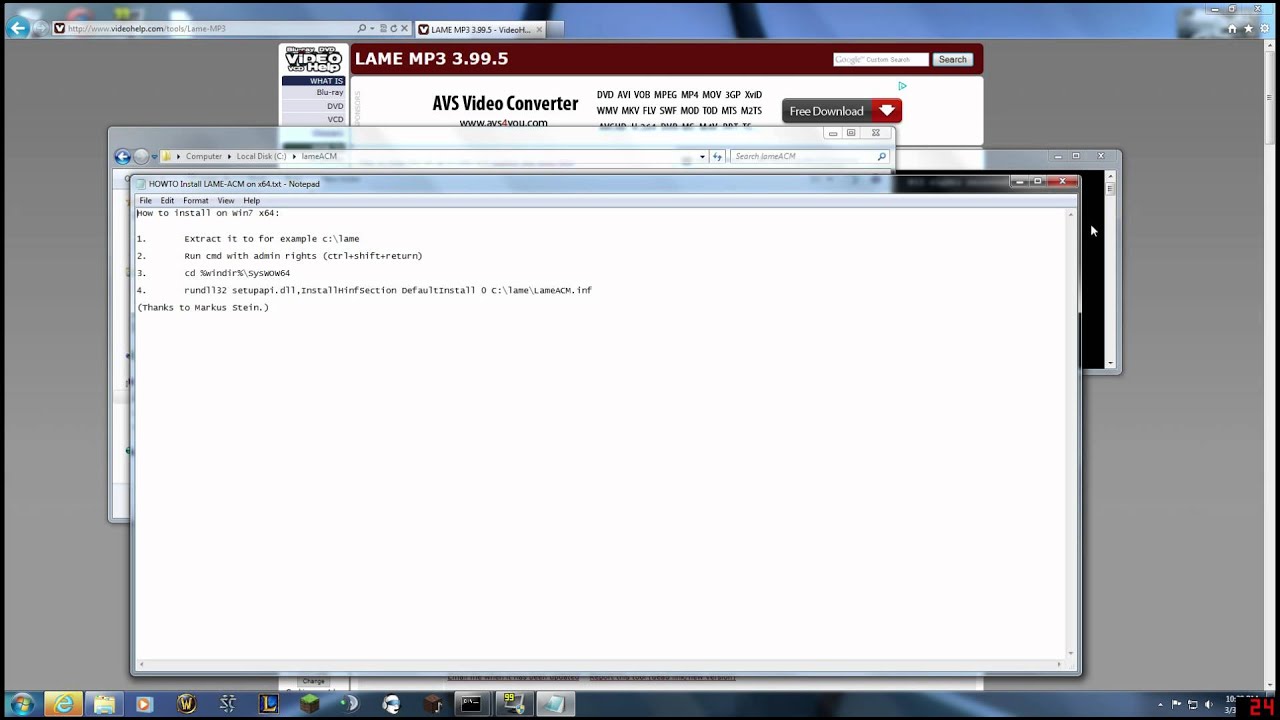Click the command window scrollbar down arrow
Image resolution: width=1280 pixels, height=720 pixels.
[1110, 363]
